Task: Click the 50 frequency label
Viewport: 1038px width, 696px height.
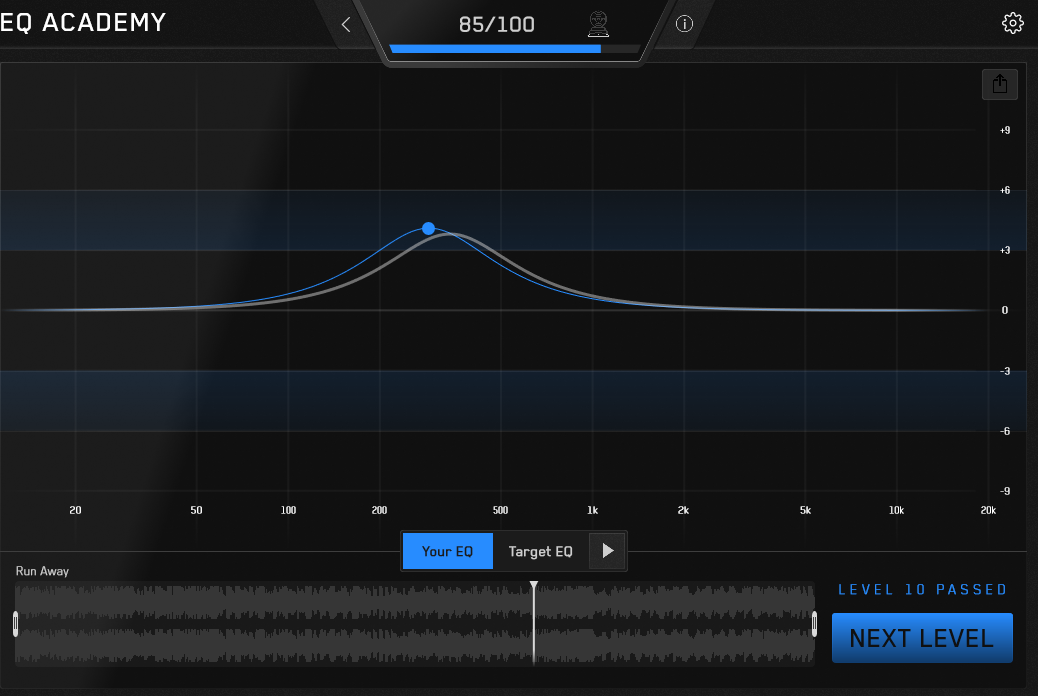Action: 196,510
